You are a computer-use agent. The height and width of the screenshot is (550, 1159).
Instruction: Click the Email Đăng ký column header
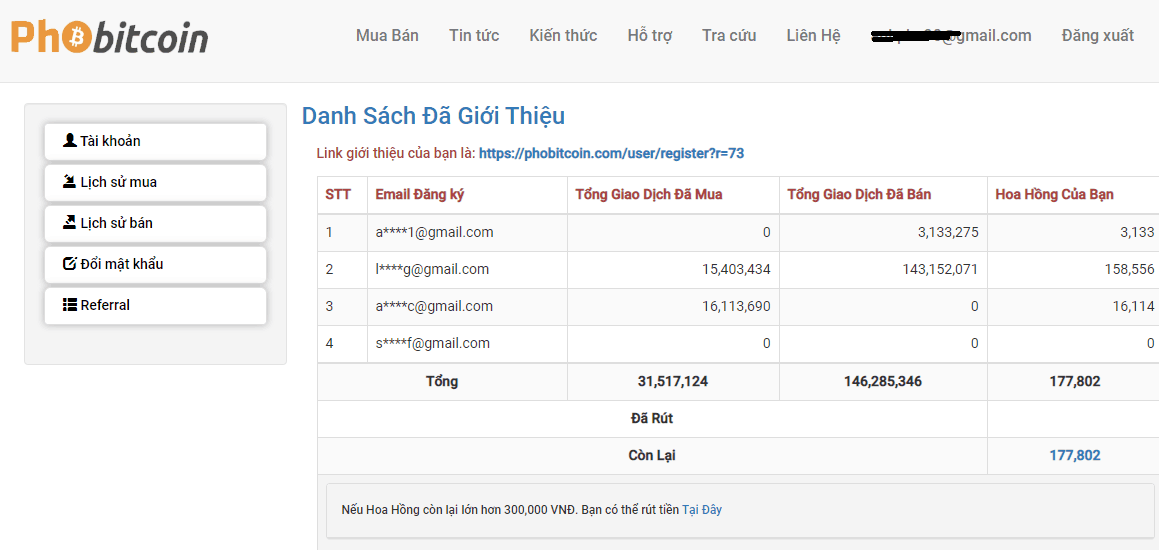point(420,195)
